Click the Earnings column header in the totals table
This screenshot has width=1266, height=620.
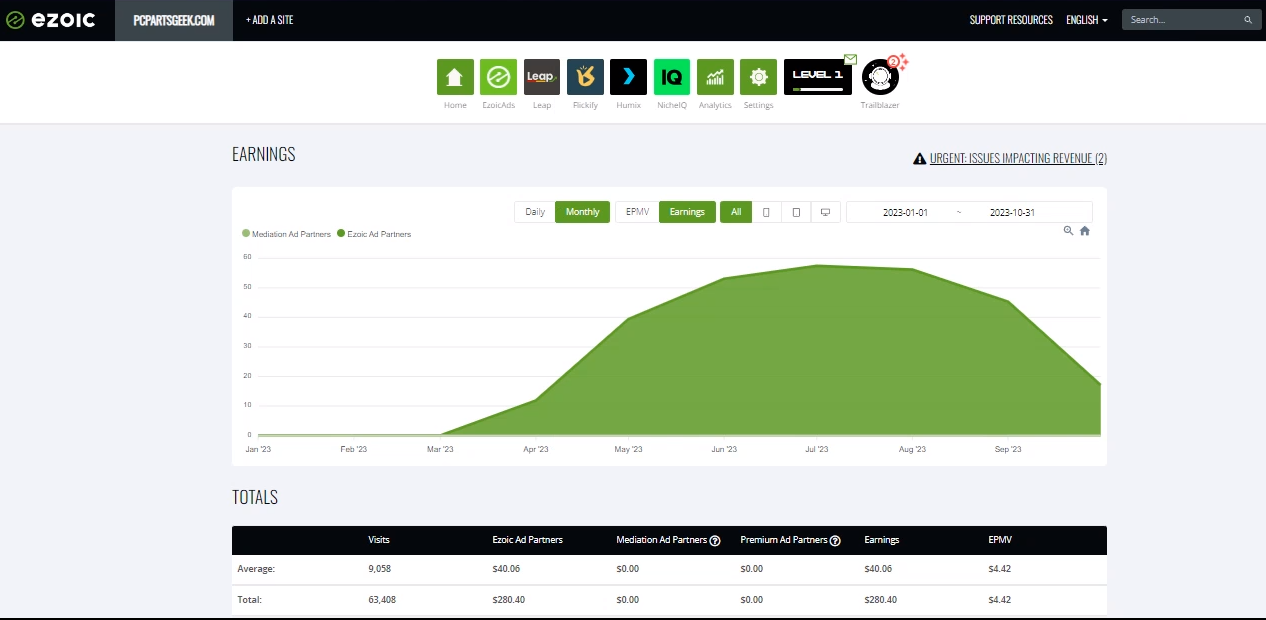pyautogui.click(x=882, y=540)
